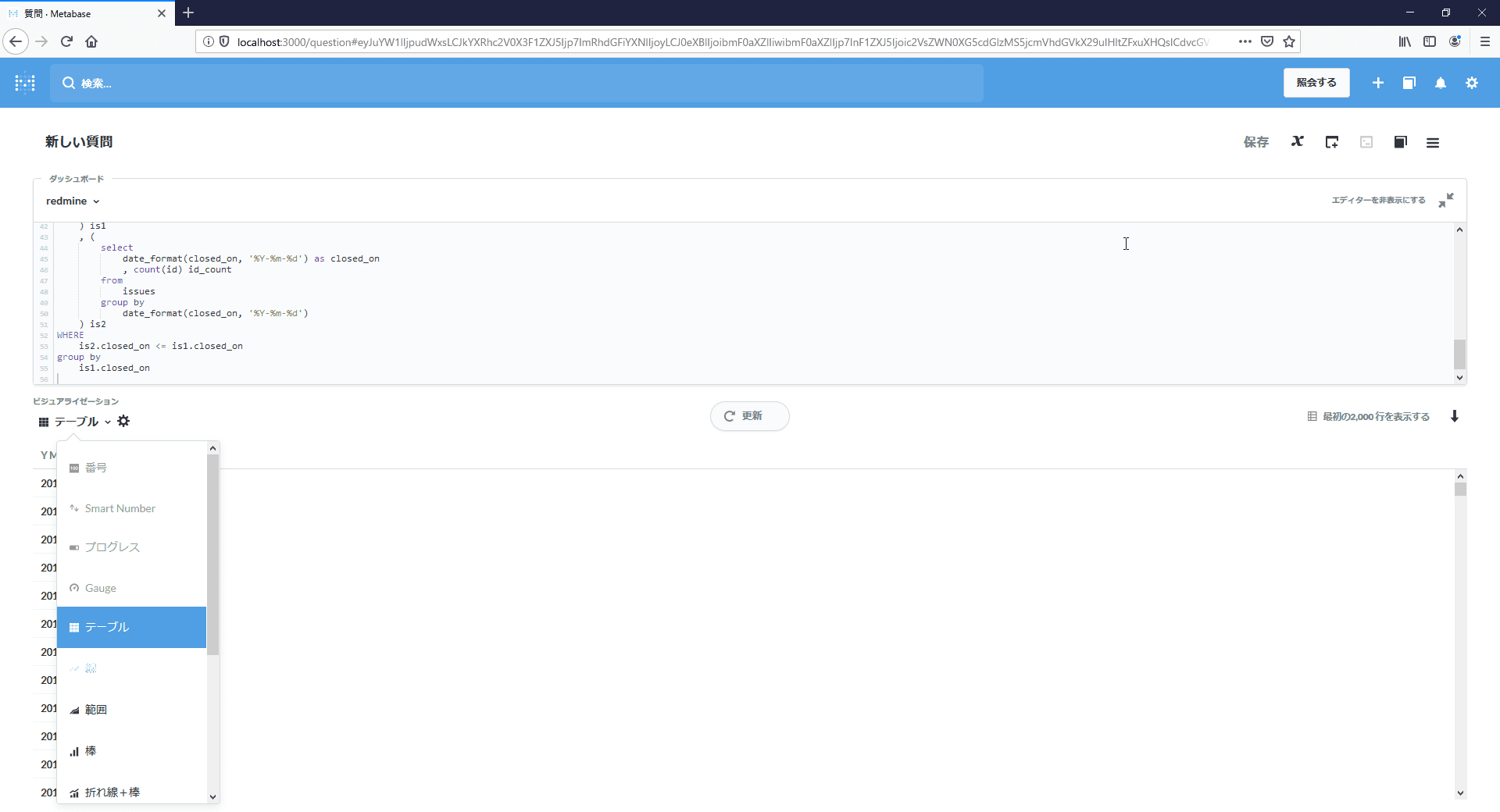1500x812 pixels.
Task: Open the data reference book icon in navbar
Action: [x=1409, y=83]
